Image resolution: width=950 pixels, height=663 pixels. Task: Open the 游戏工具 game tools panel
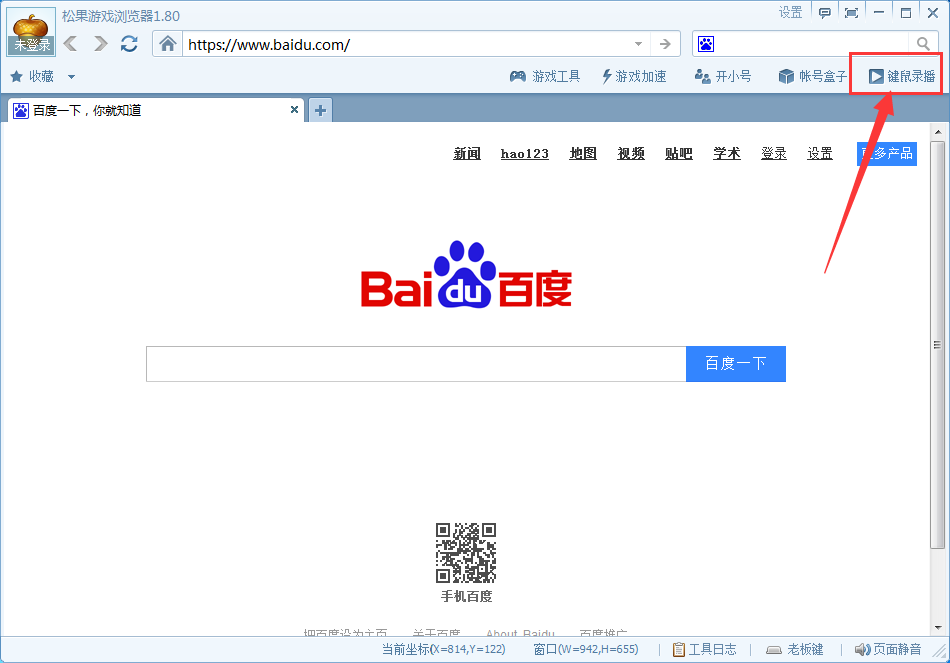[544, 76]
